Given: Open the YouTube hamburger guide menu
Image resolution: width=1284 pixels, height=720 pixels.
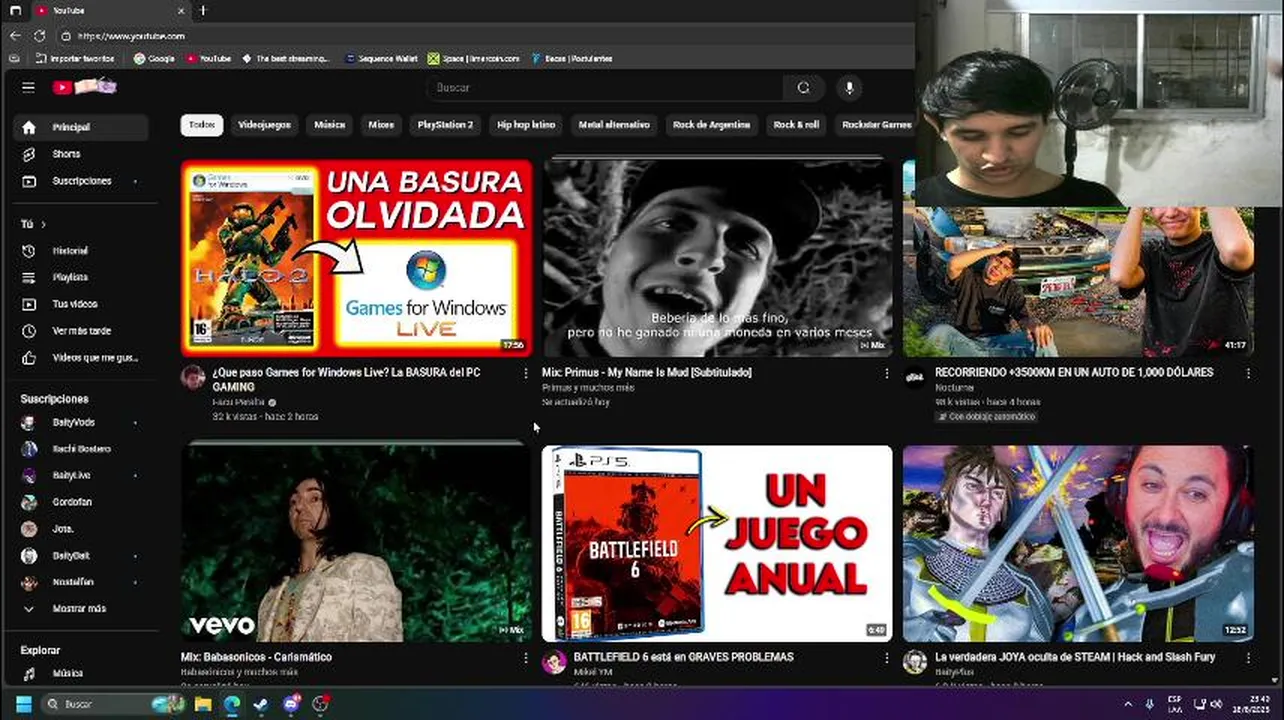Looking at the screenshot, I should point(28,87).
